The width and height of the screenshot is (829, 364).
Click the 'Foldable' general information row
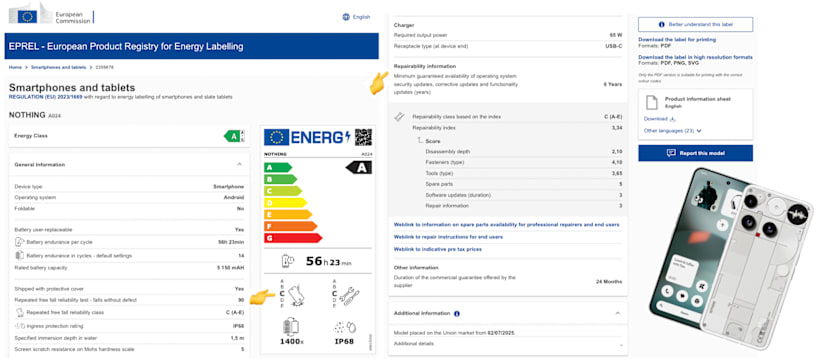129,209
